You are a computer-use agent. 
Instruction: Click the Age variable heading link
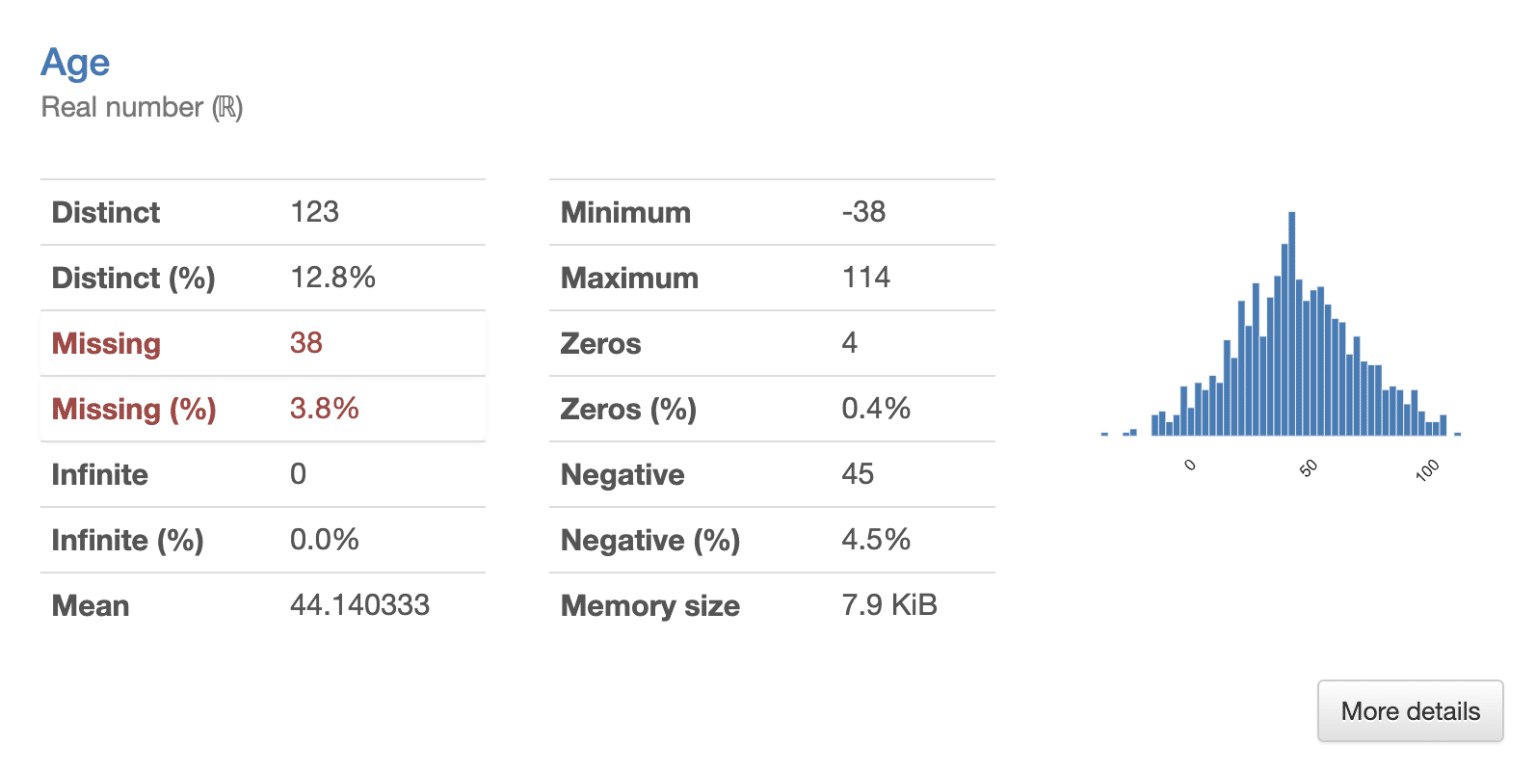[x=75, y=63]
